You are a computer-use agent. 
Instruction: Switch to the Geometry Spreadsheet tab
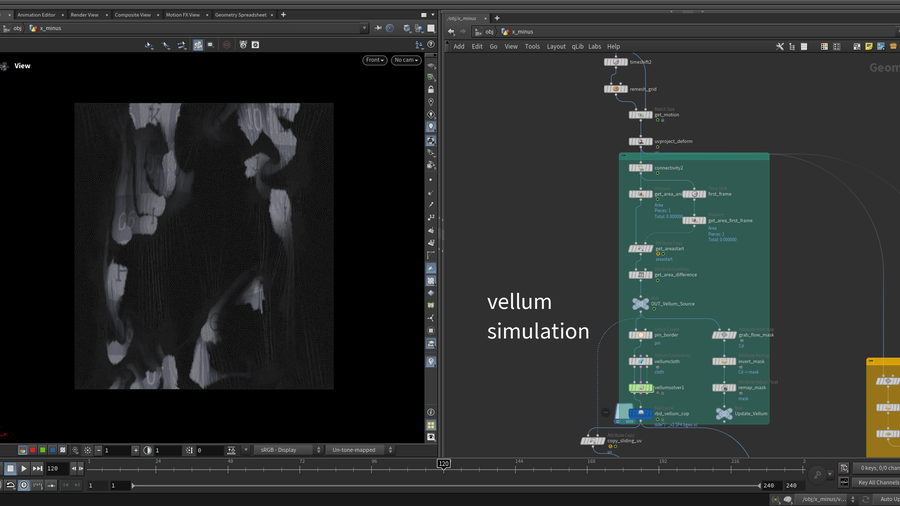click(x=240, y=15)
